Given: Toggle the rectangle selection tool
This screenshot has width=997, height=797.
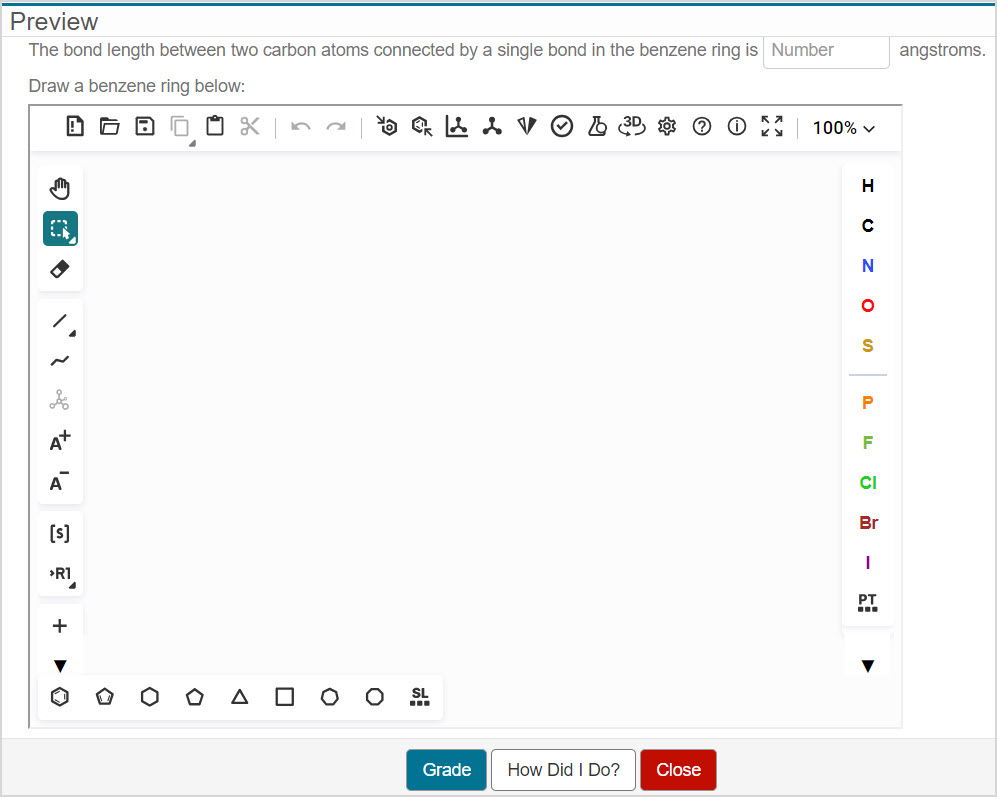Looking at the screenshot, I should click(x=60, y=228).
